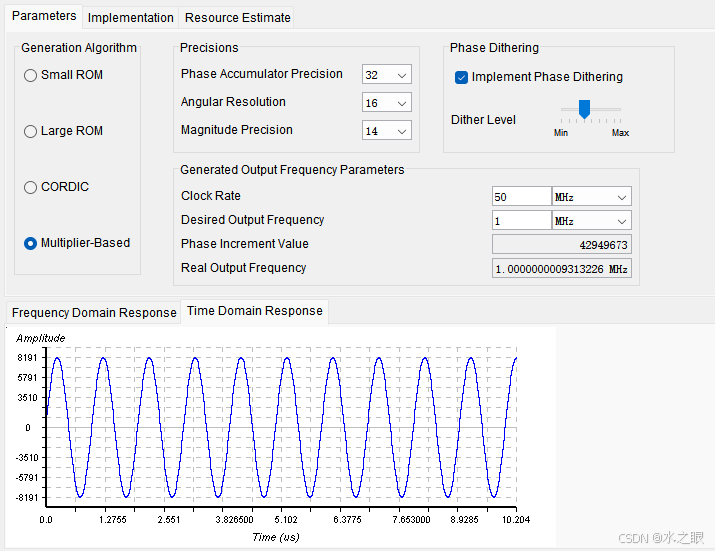The width and height of the screenshot is (715, 551).
Task: Click the Dither Level label
Action: (x=483, y=120)
